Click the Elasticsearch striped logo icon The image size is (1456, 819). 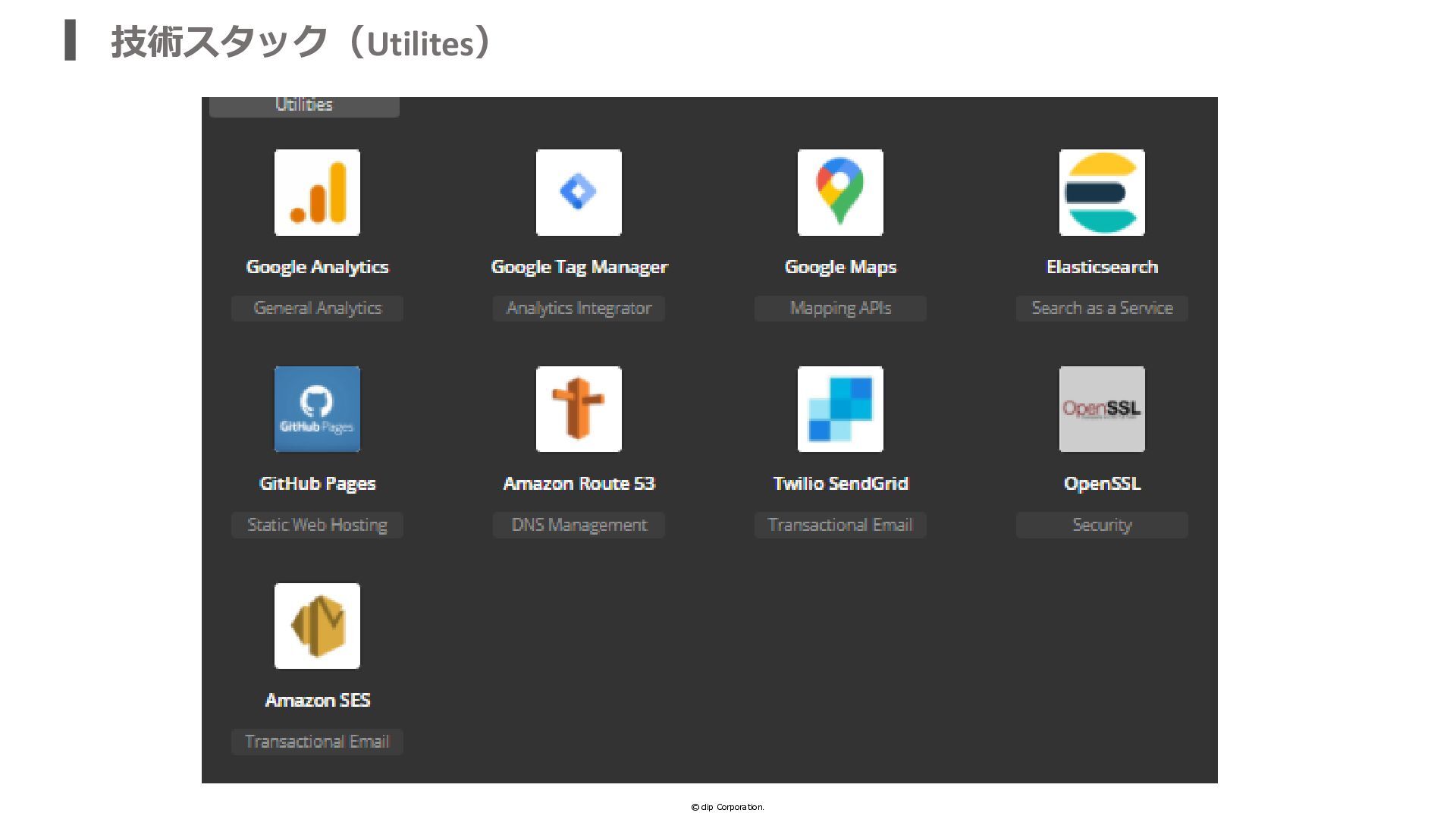(x=1102, y=193)
